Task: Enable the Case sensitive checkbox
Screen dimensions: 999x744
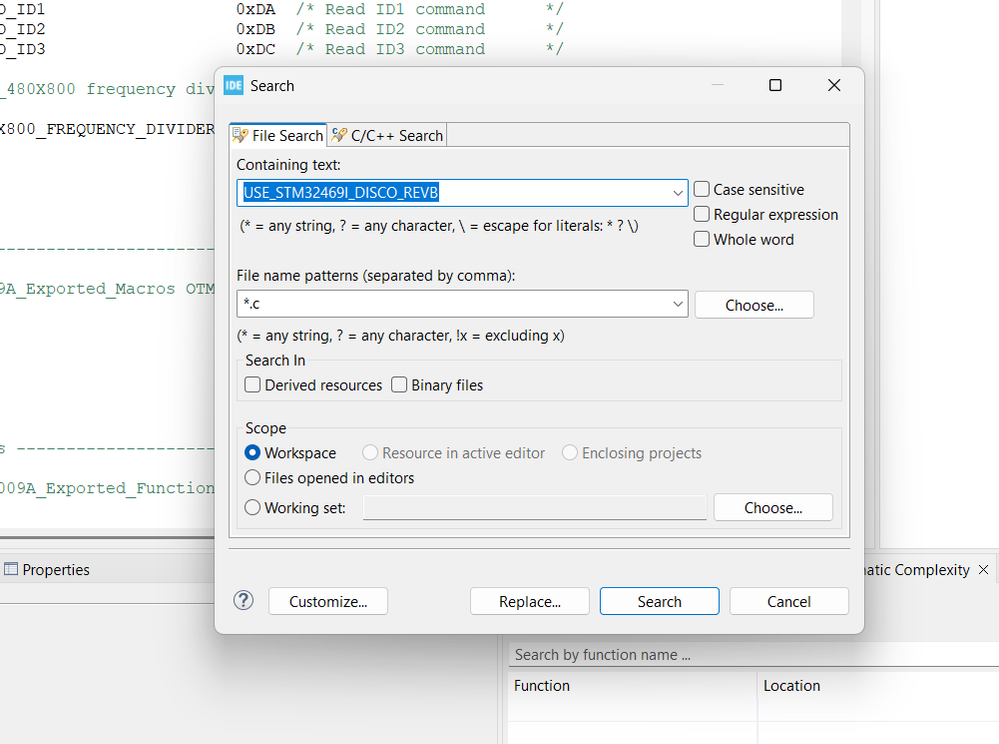Action: (701, 189)
